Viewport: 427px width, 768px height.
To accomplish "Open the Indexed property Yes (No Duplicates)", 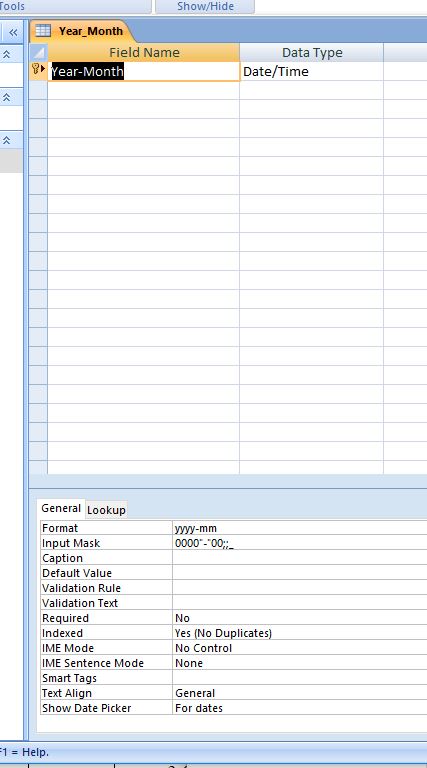I will click(x=300, y=633).
